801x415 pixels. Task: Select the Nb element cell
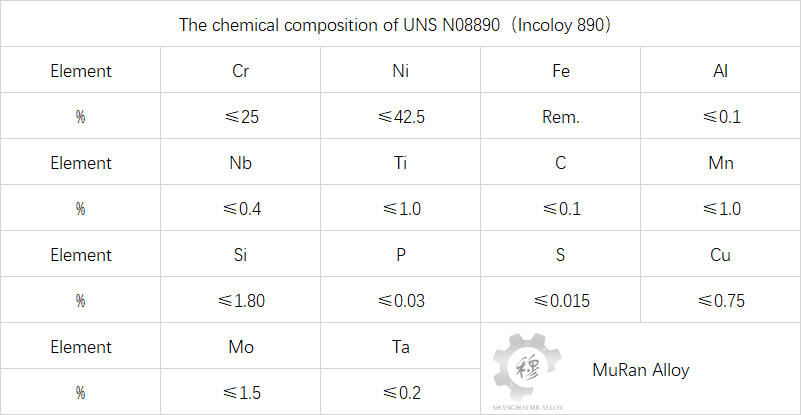point(241,162)
